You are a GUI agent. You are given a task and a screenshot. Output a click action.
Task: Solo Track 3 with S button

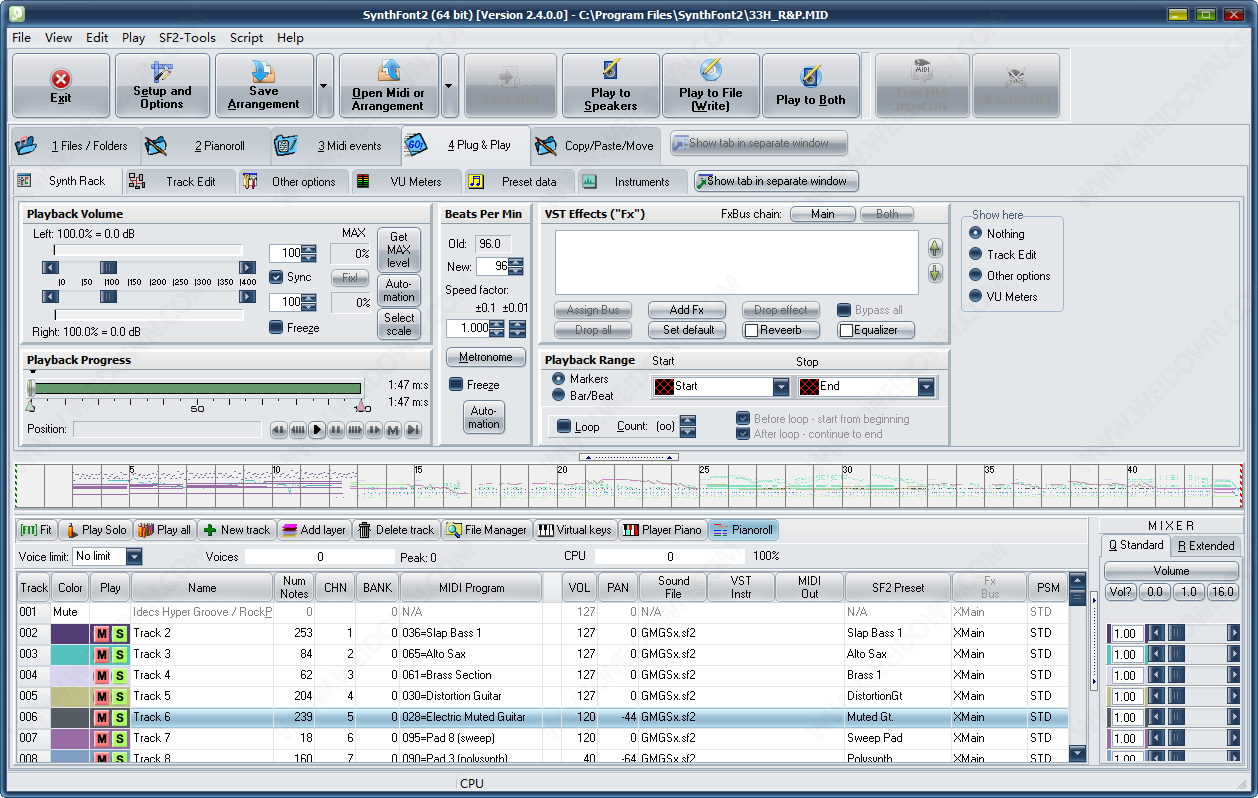pos(119,654)
